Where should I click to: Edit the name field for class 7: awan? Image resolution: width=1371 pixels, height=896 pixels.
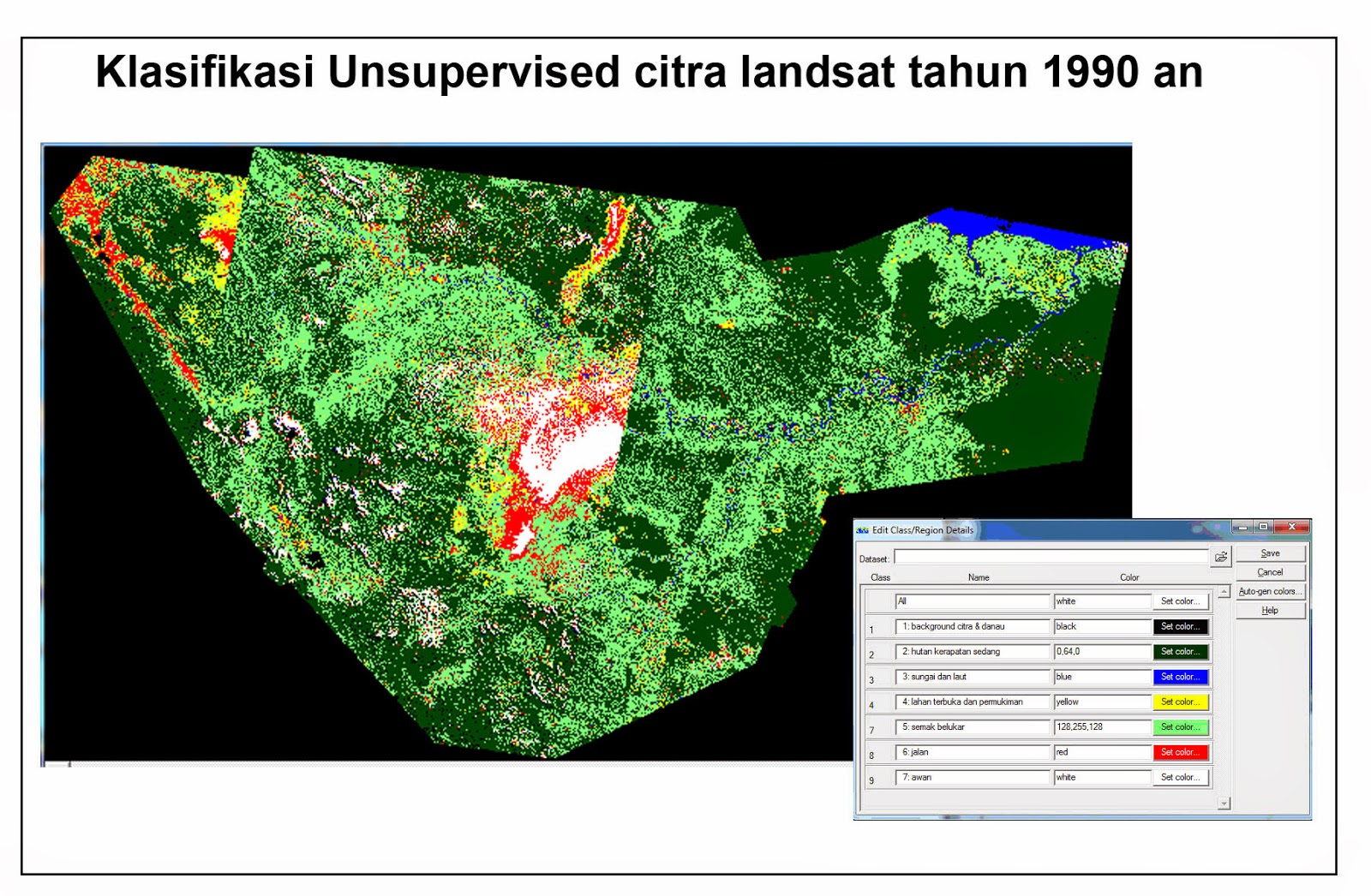point(973,777)
